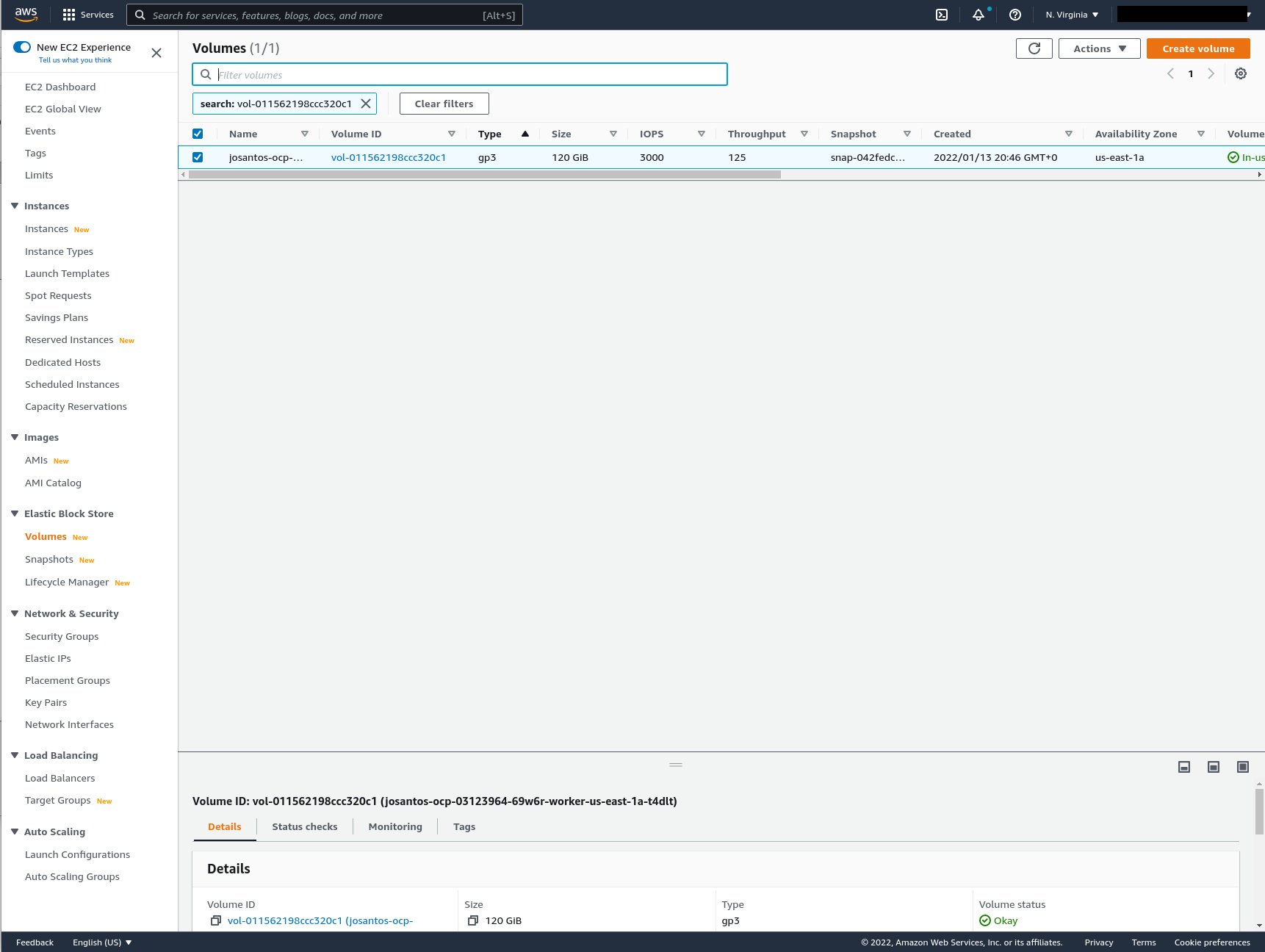
Task: Open AWS notifications bell
Action: point(978,14)
